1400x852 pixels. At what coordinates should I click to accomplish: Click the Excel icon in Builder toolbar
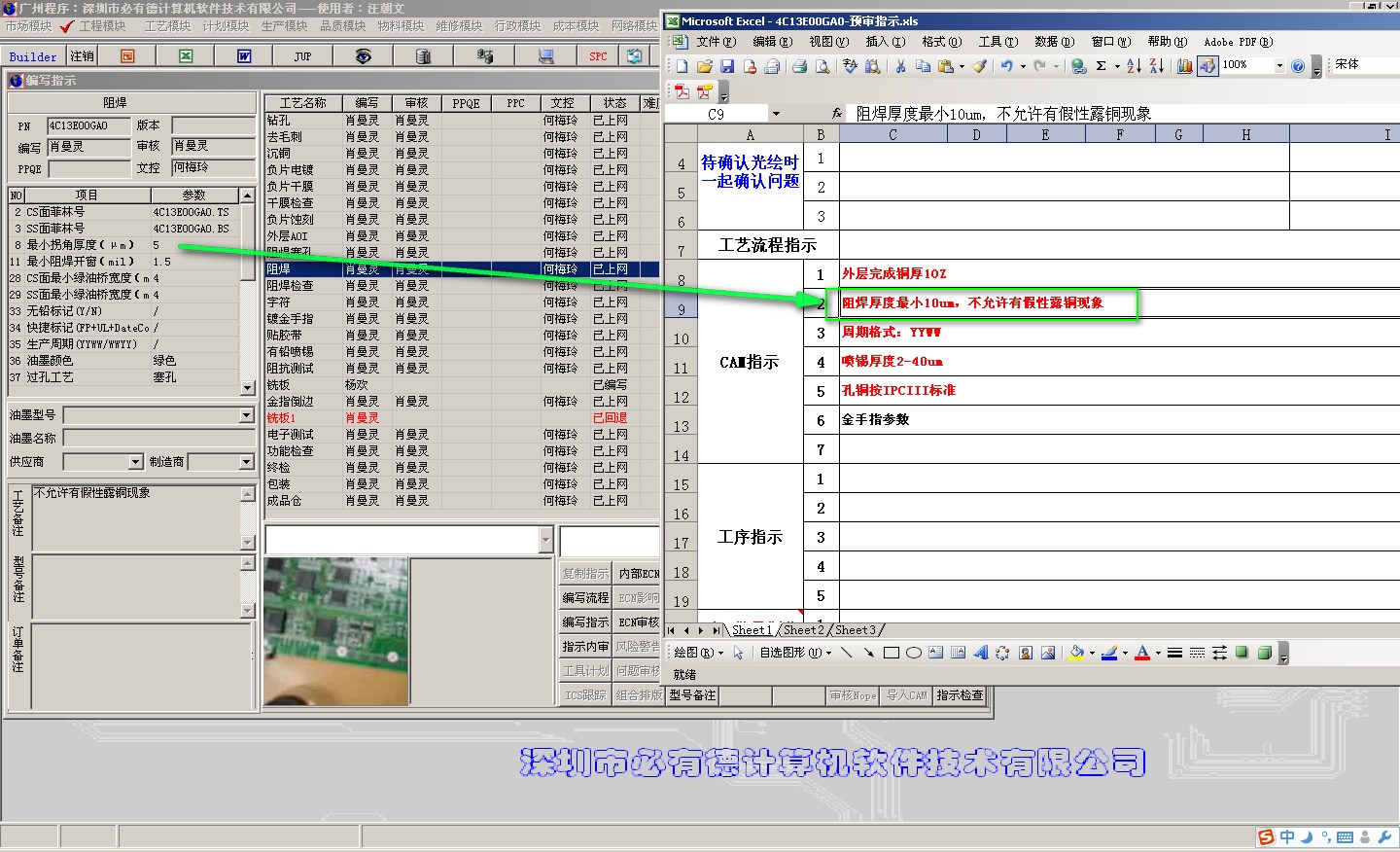coord(186,56)
